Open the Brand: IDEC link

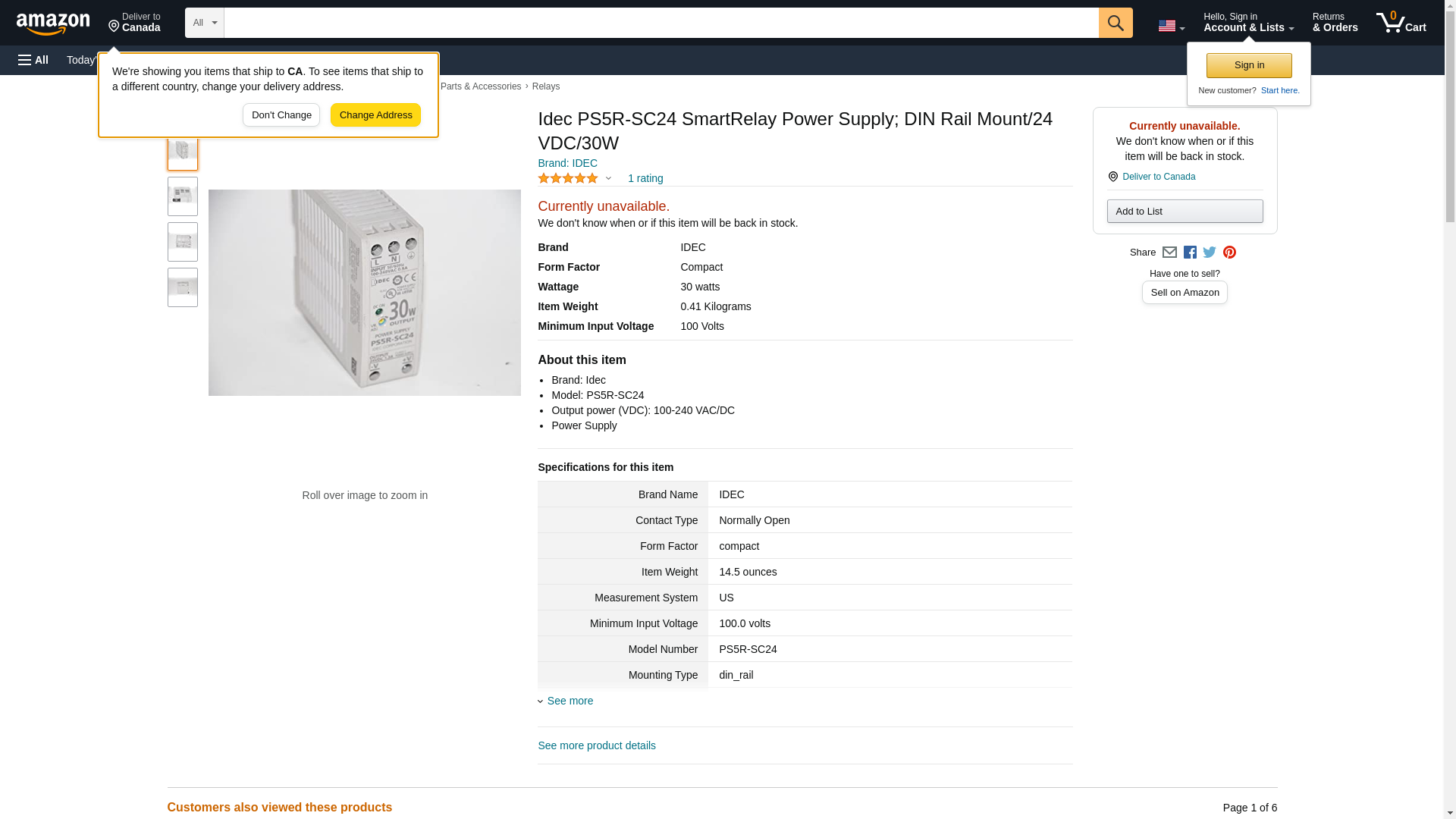coord(567,163)
